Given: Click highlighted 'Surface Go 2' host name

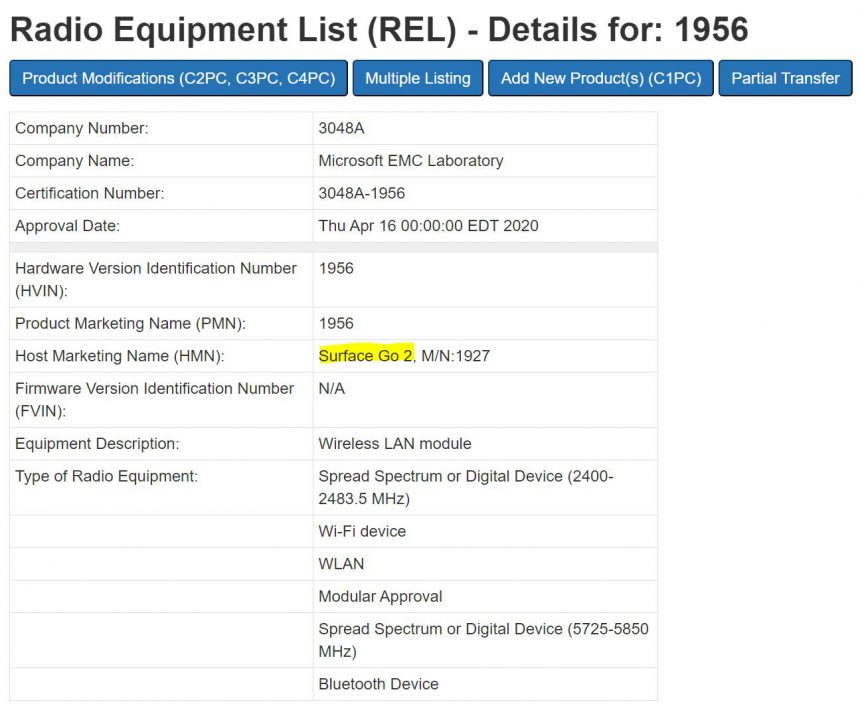Looking at the screenshot, I should click(x=366, y=355).
